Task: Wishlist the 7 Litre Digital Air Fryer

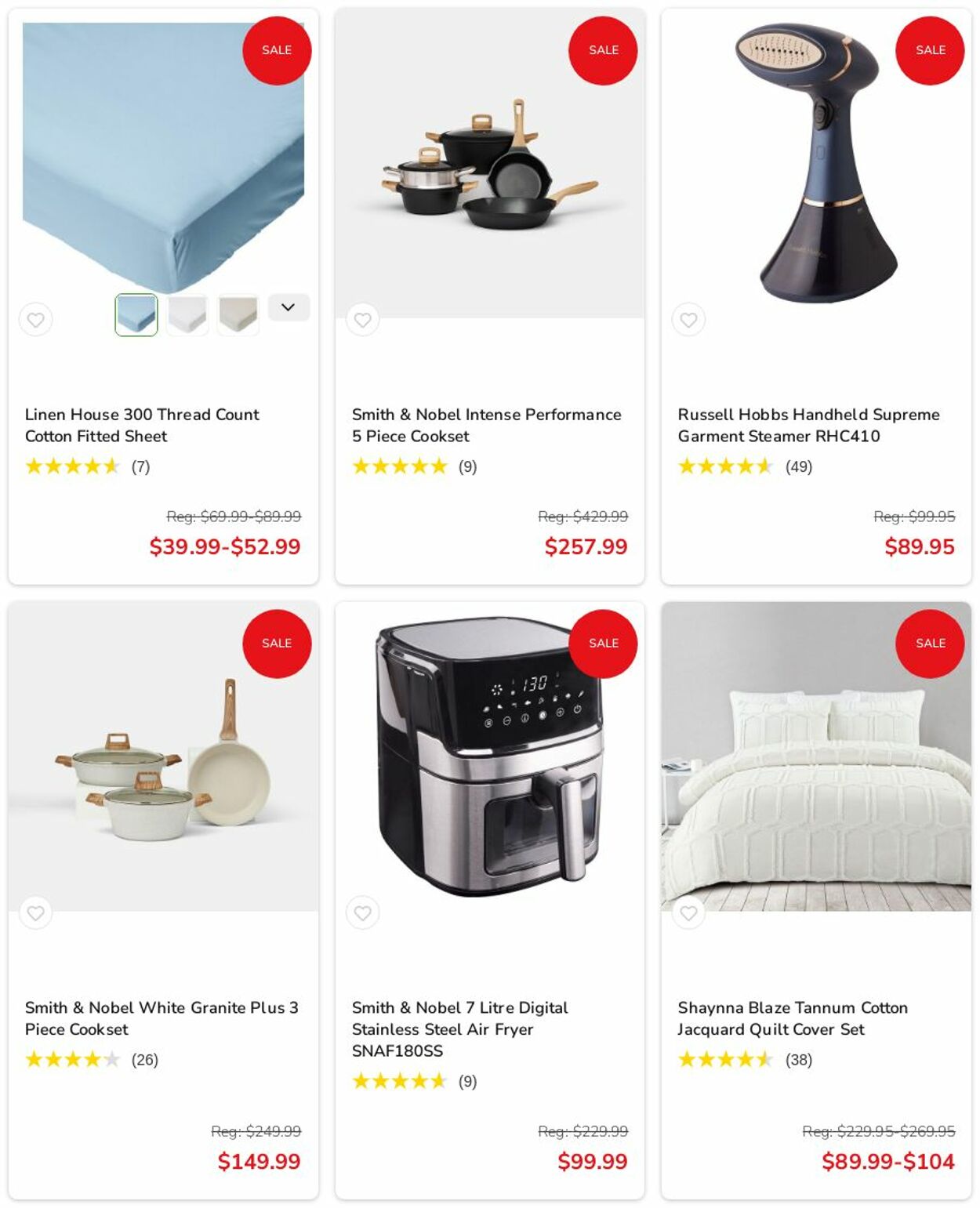Action: click(x=362, y=912)
